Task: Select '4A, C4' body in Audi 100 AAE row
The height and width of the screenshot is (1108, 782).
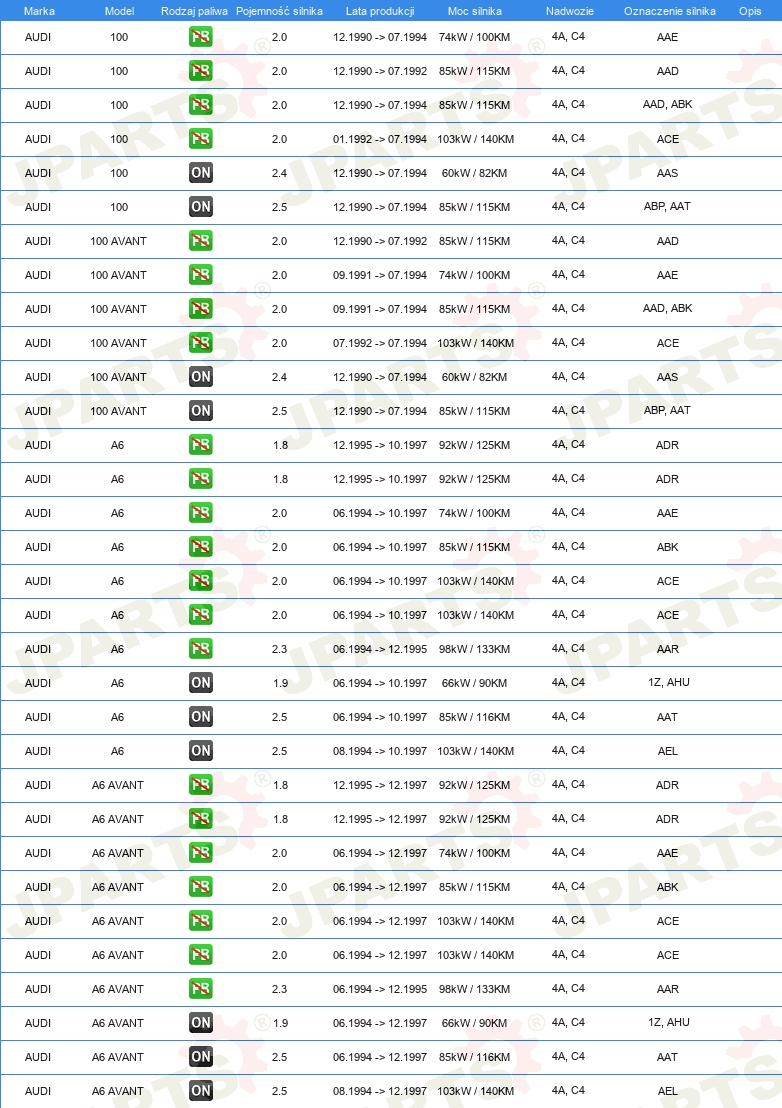Action: pos(569,37)
